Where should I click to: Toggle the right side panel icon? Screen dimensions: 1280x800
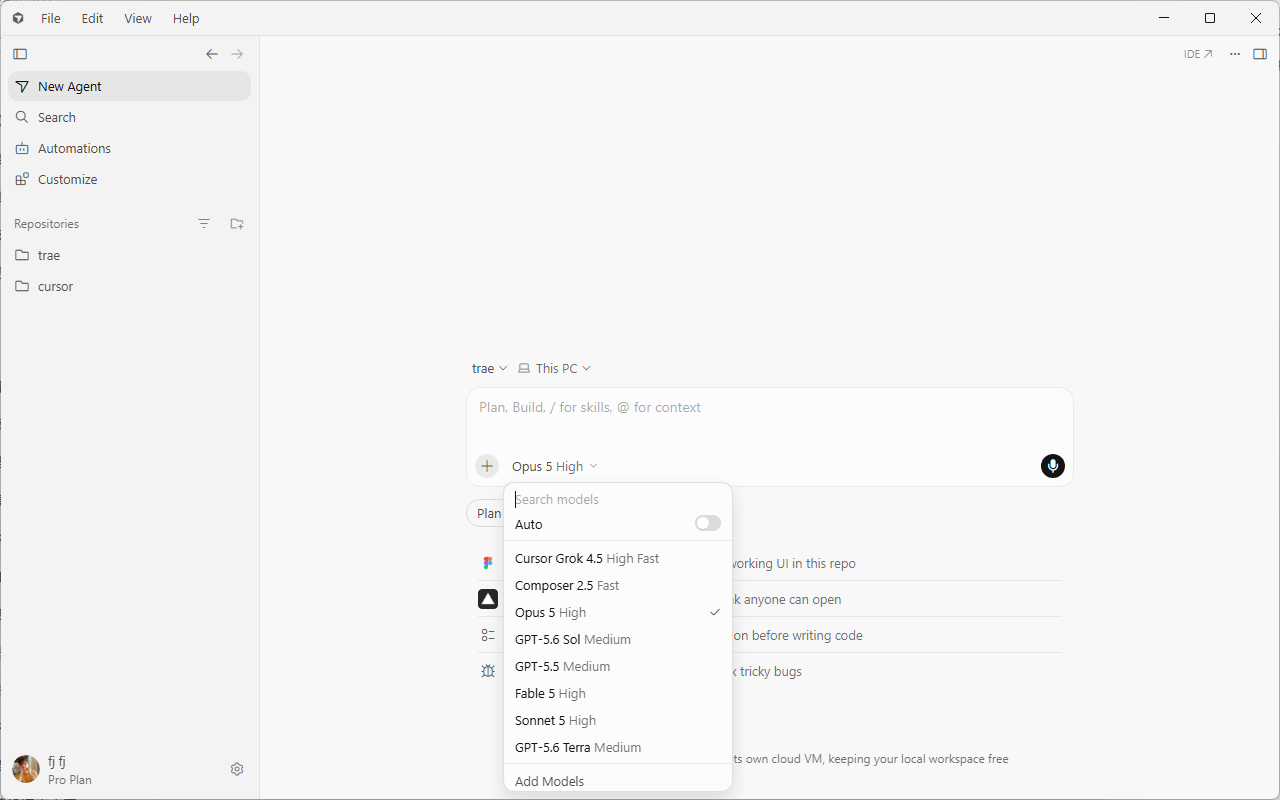[x=1260, y=54]
